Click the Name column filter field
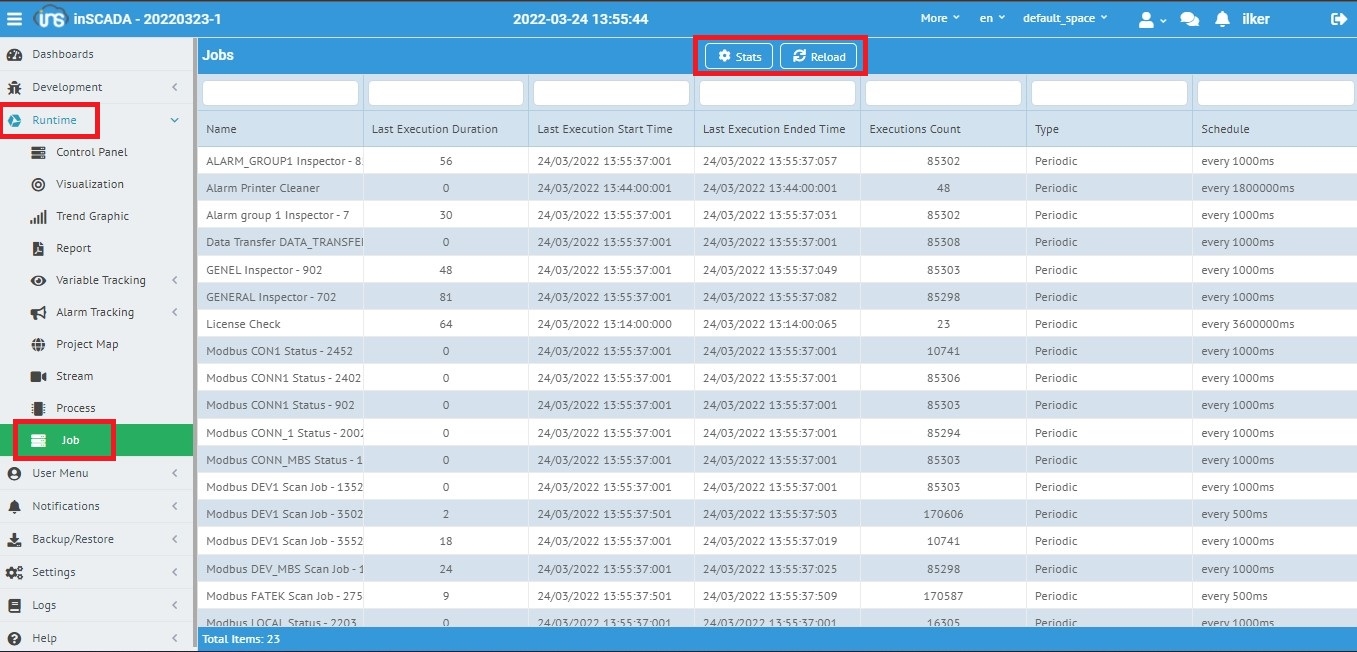1357x652 pixels. tap(280, 93)
